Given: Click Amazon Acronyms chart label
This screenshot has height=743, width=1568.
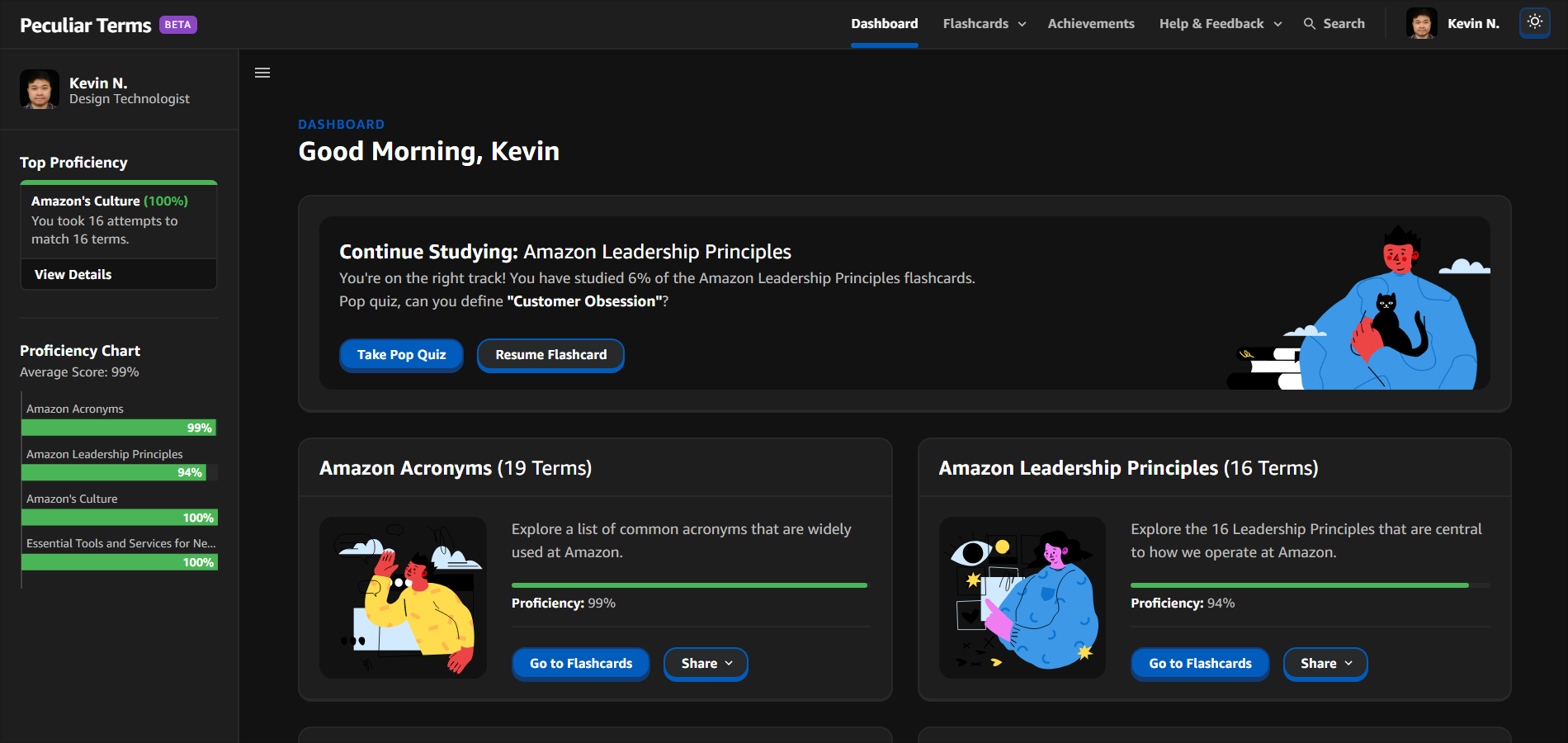Looking at the screenshot, I should click(75, 409).
